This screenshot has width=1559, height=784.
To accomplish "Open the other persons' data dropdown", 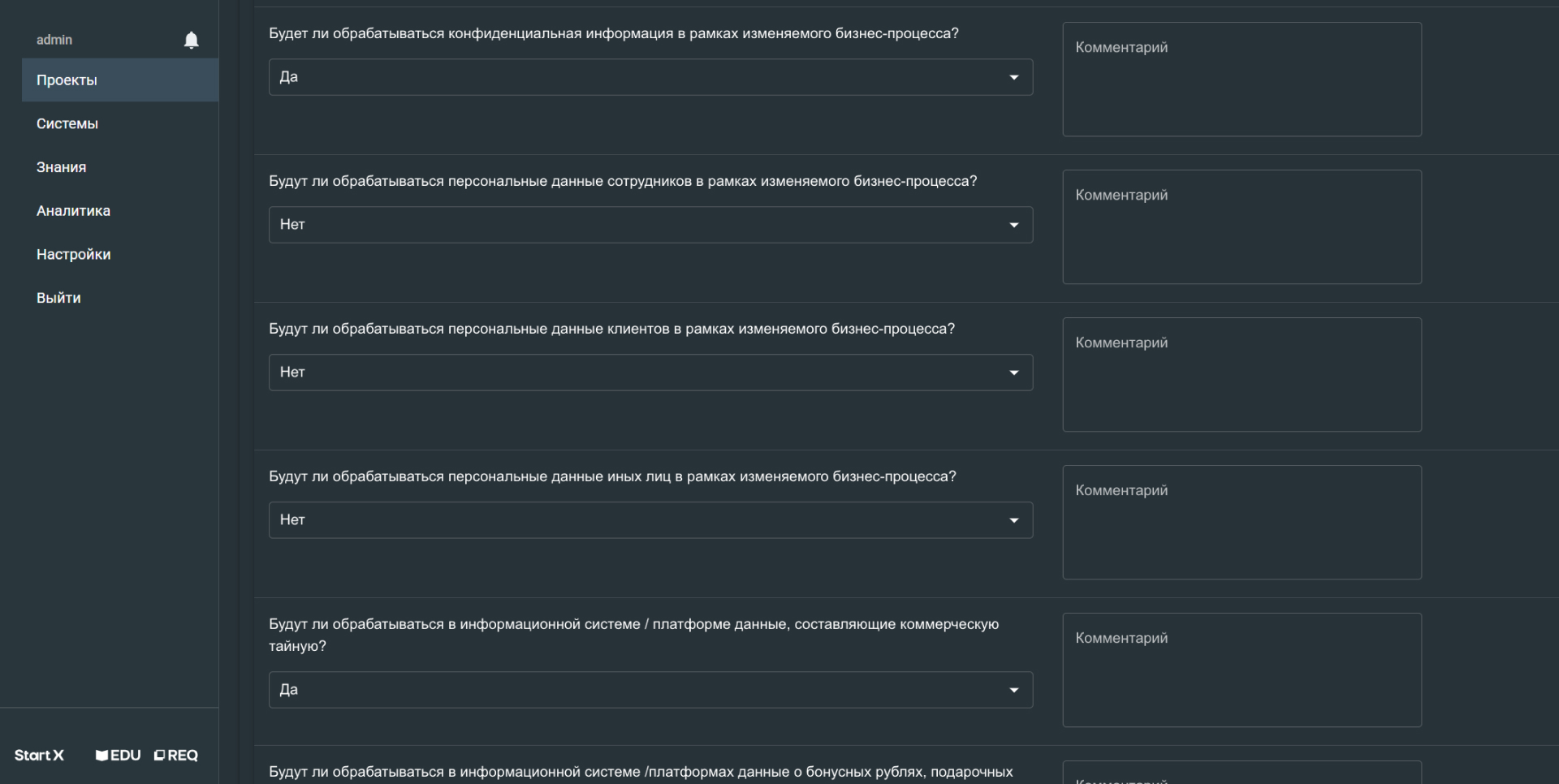I will [650, 520].
